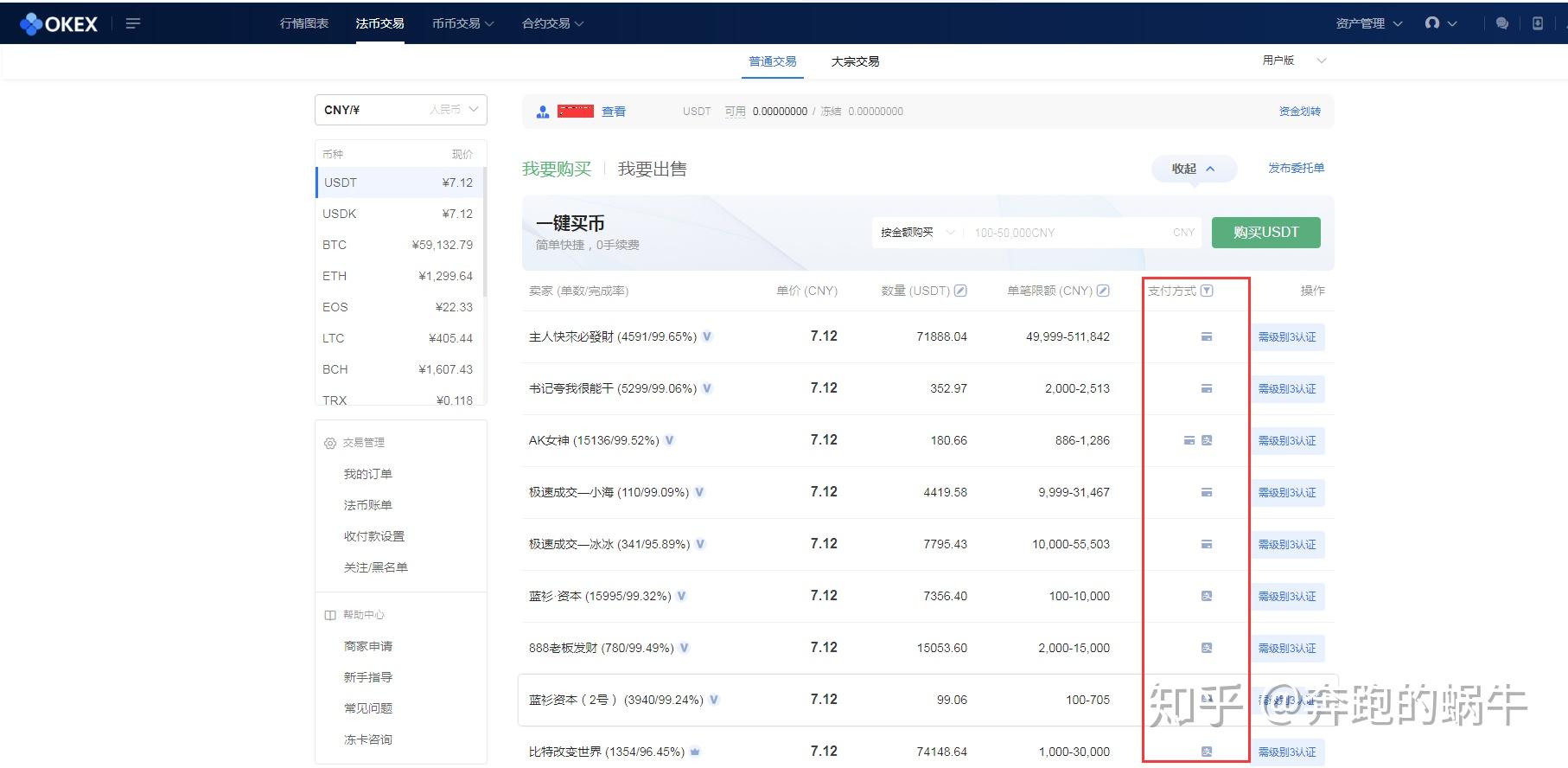
Task: Select ETH in the coin list
Action: (x=399, y=276)
